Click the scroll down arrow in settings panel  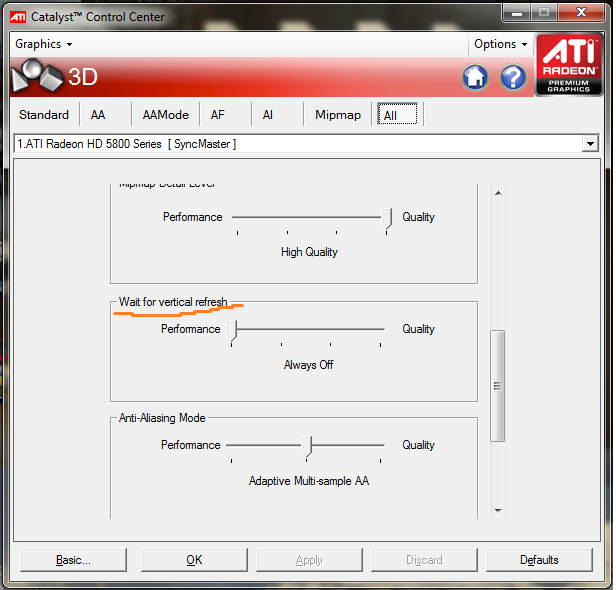pyautogui.click(x=497, y=510)
